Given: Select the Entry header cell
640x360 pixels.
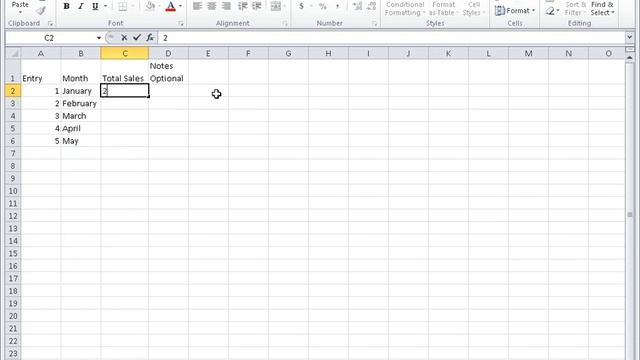Looking at the screenshot, I should [41, 72].
